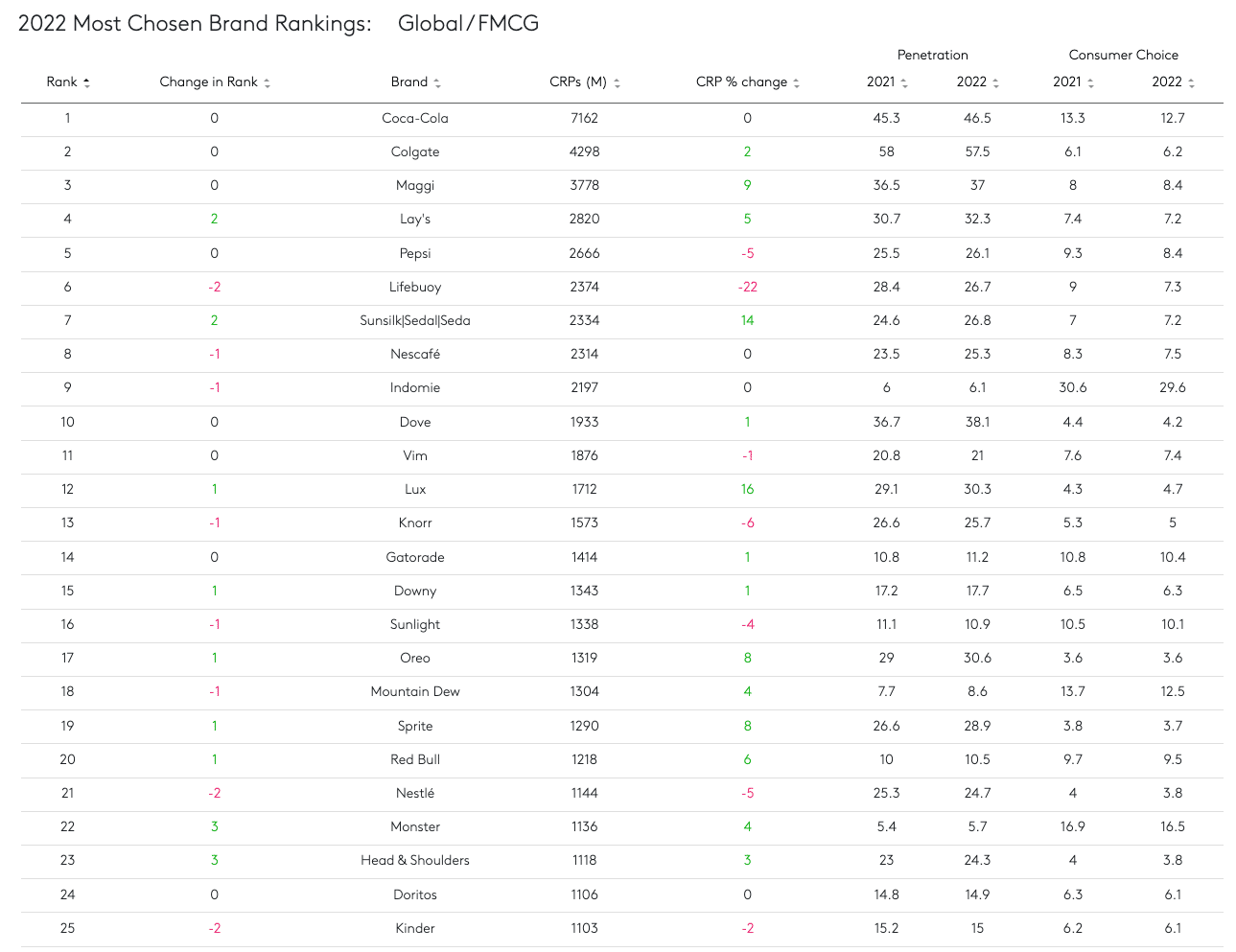The image size is (1236, 952).
Task: Click the Head & Shoulders brand entry
Action: coord(415,861)
